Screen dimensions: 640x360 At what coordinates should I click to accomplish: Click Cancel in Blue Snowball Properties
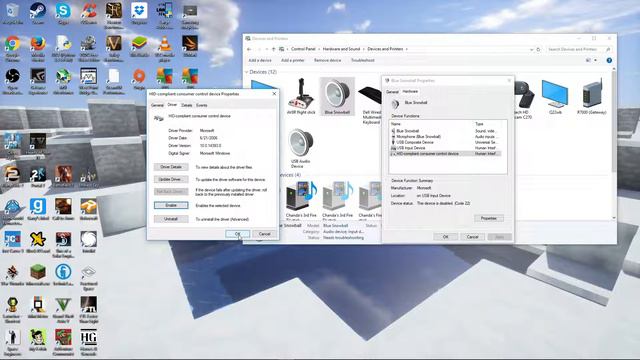[472, 237]
